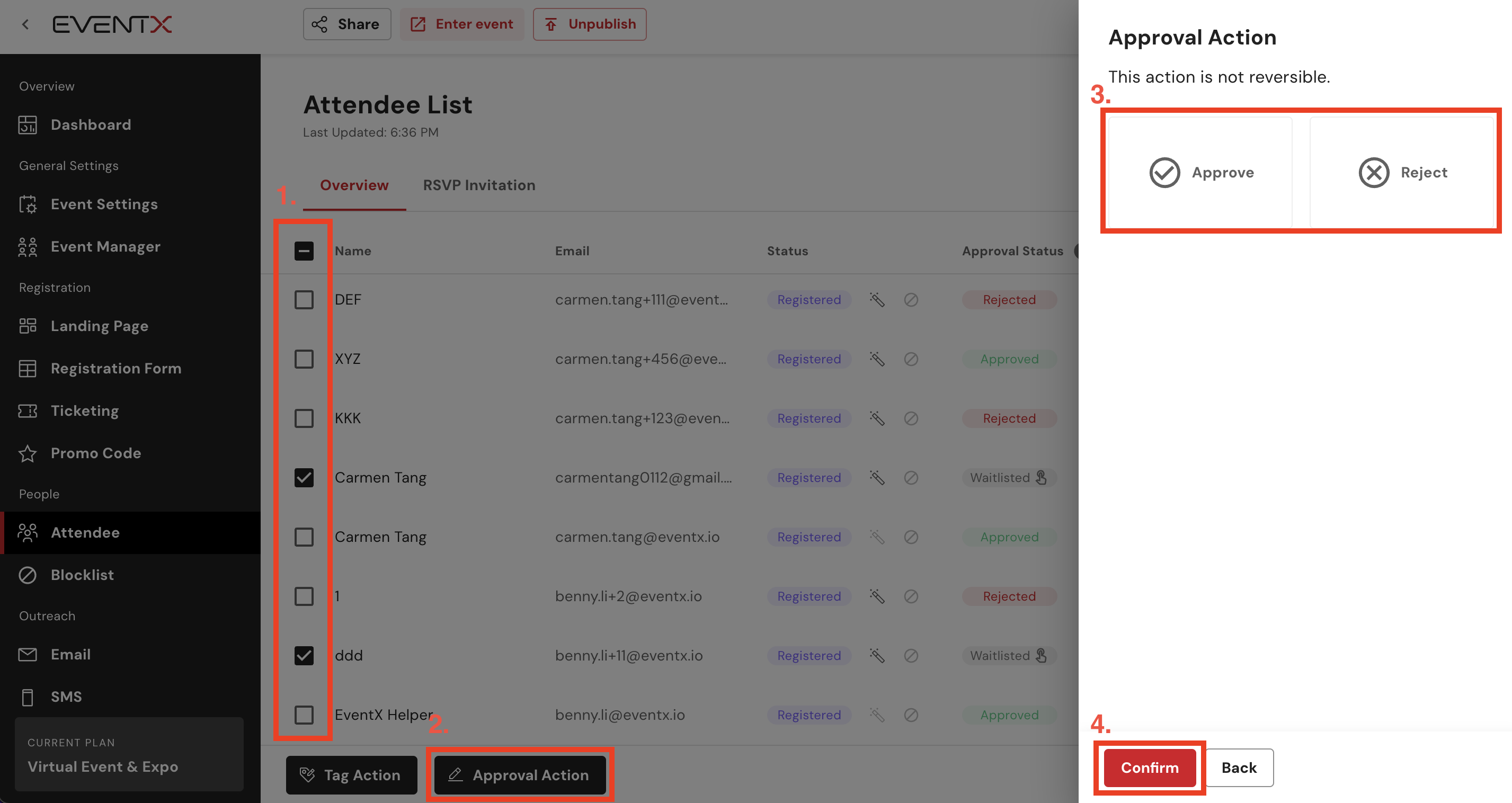This screenshot has width=1512, height=803.
Task: Click Rejected status in DEF row
Action: click(x=1009, y=299)
